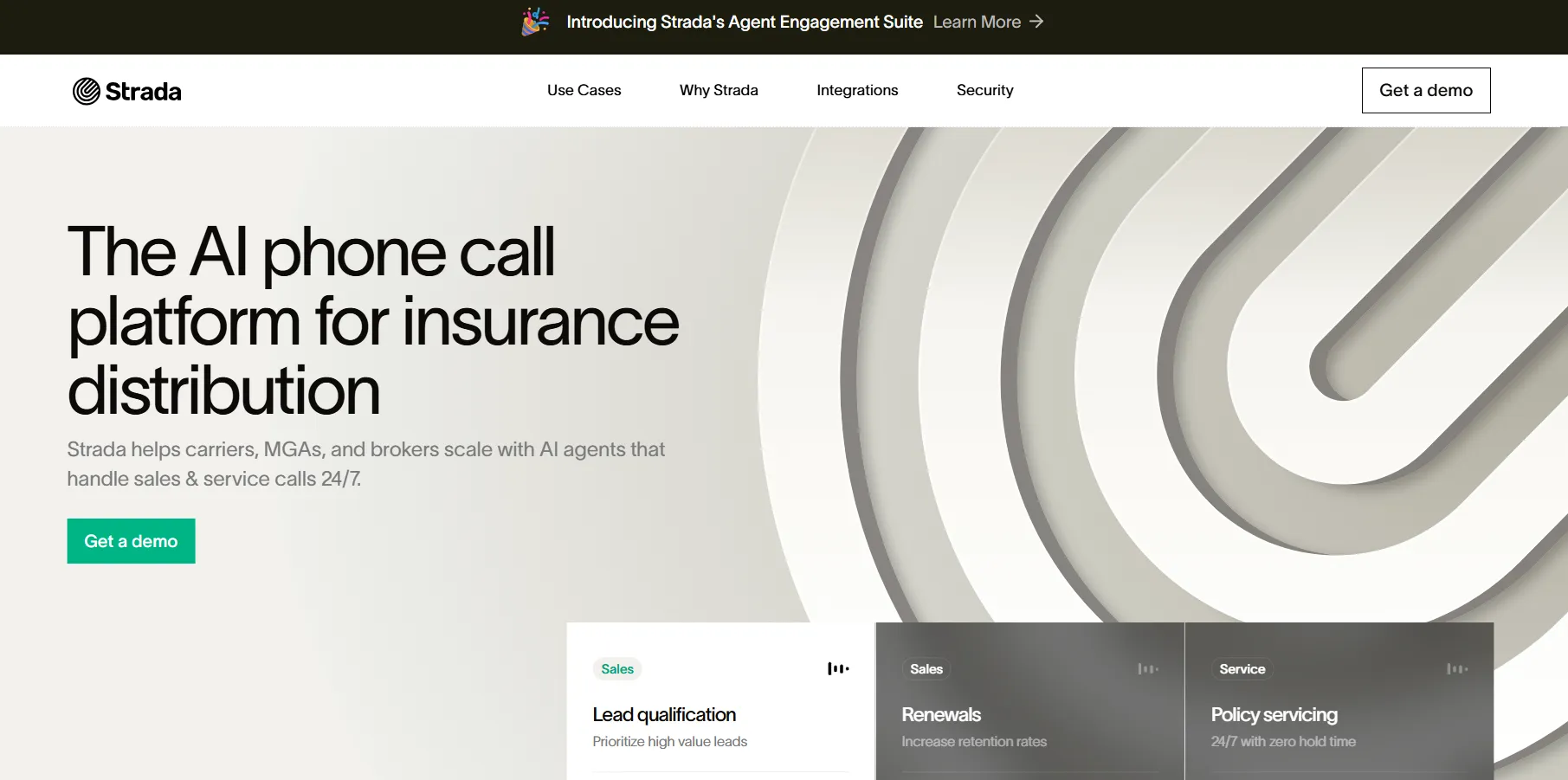
Task: Click the Service tag on Policy servicing card
Action: click(x=1242, y=668)
